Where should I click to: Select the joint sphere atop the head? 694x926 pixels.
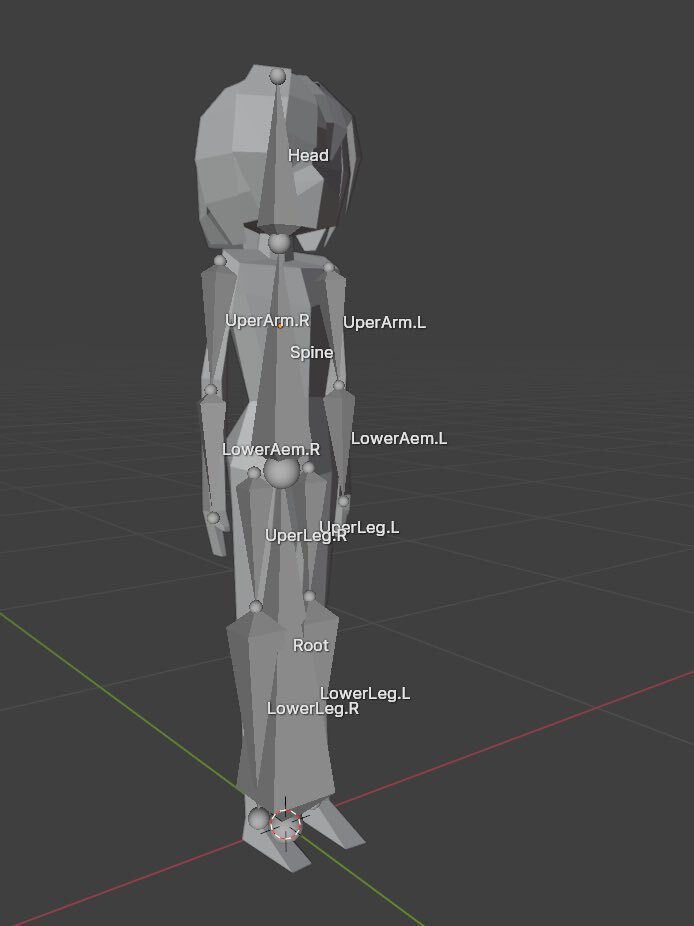(278, 76)
